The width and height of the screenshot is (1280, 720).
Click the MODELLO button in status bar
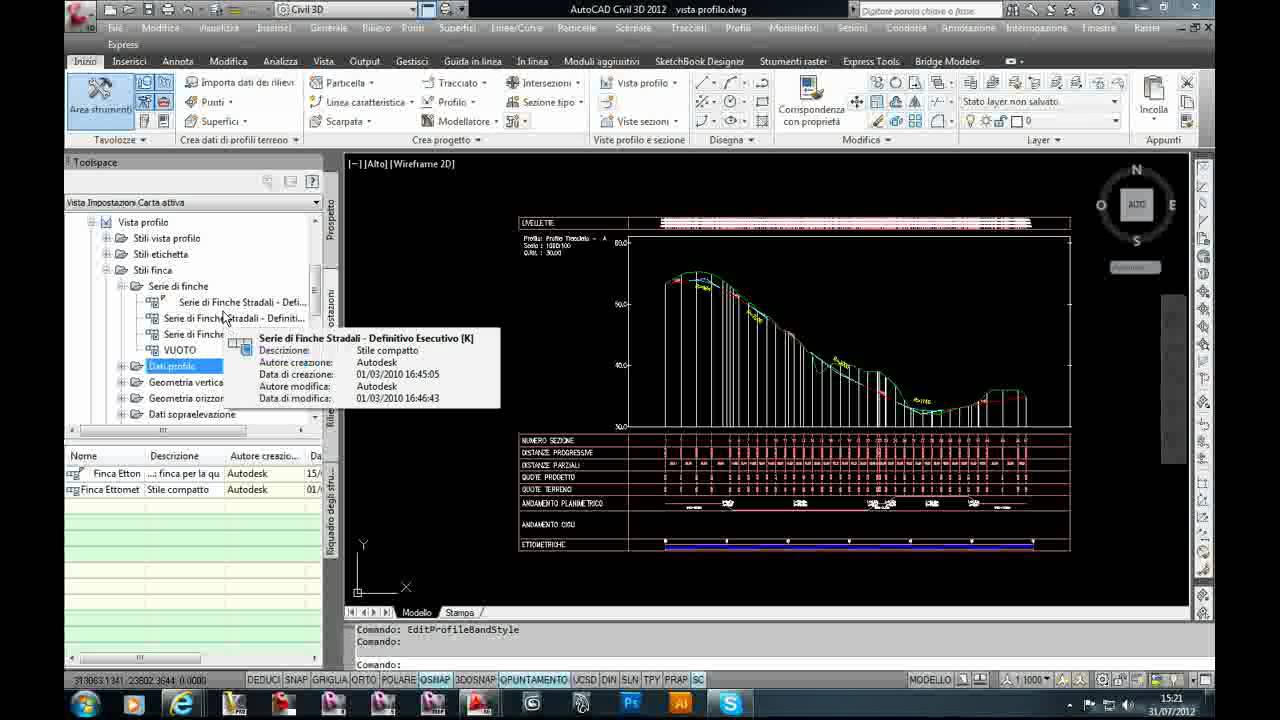pos(930,680)
